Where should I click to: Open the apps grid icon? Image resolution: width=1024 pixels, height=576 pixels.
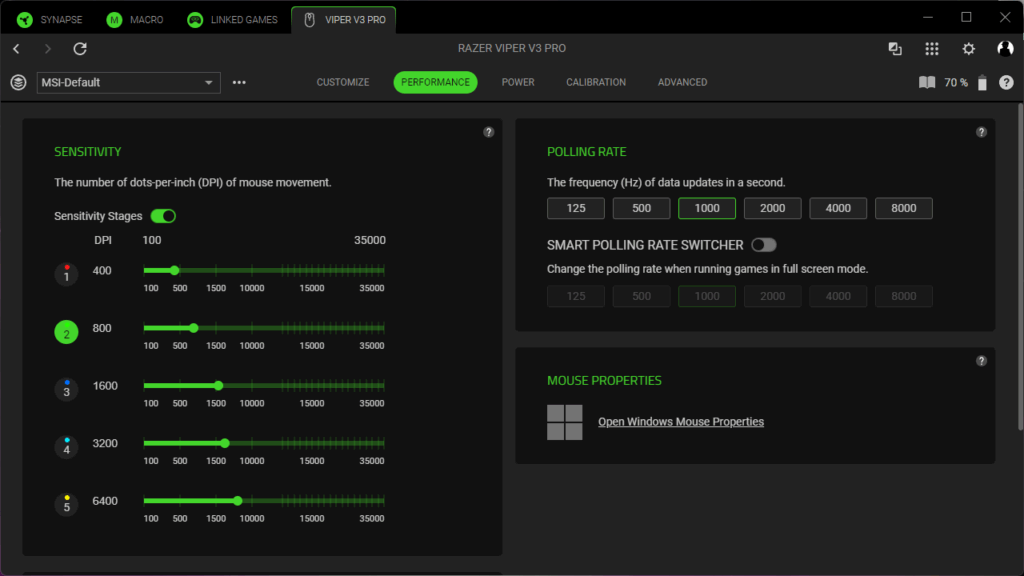pyautogui.click(x=932, y=49)
